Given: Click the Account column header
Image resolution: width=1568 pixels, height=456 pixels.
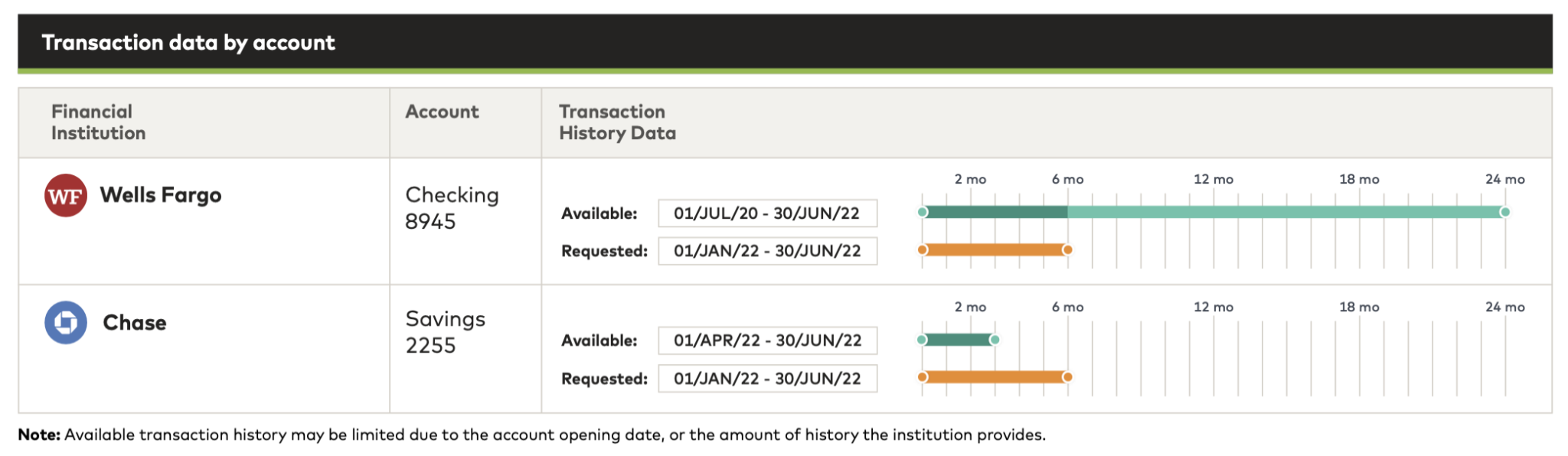Looking at the screenshot, I should (x=442, y=112).
